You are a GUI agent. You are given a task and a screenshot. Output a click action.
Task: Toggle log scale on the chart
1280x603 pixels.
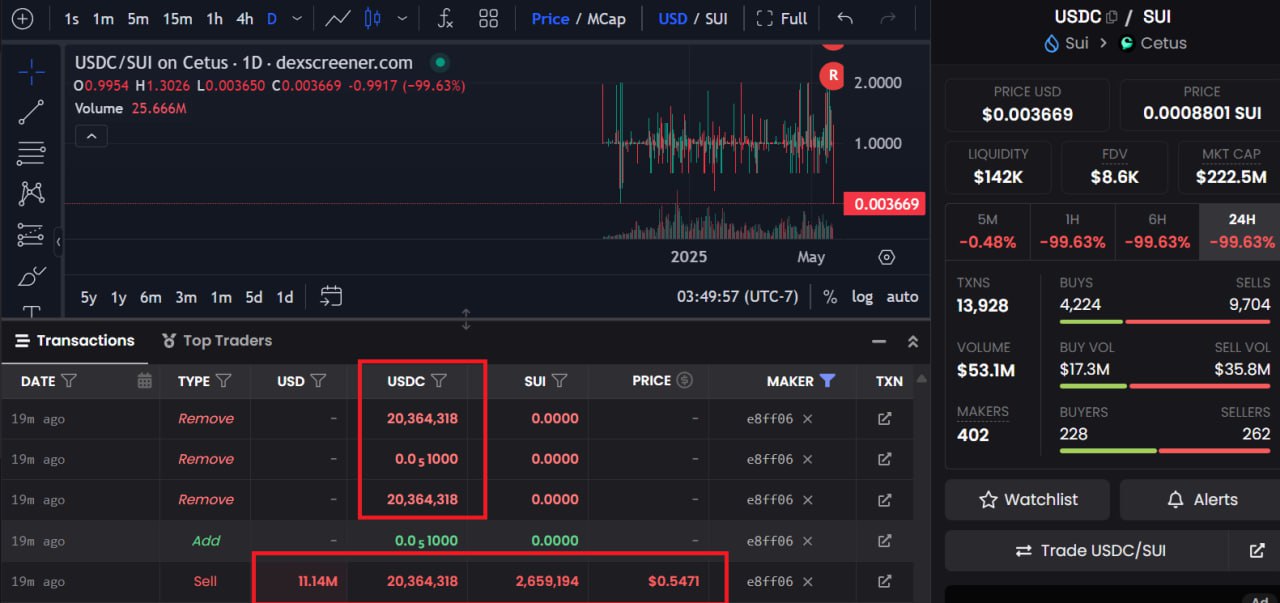click(x=862, y=296)
